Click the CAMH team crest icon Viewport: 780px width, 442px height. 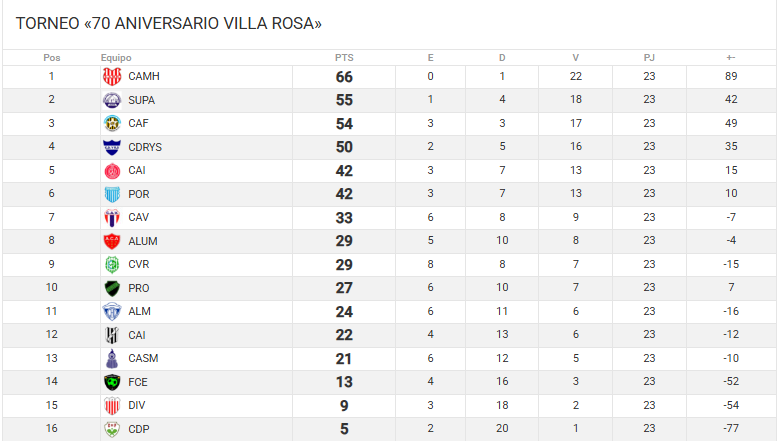tap(112, 77)
